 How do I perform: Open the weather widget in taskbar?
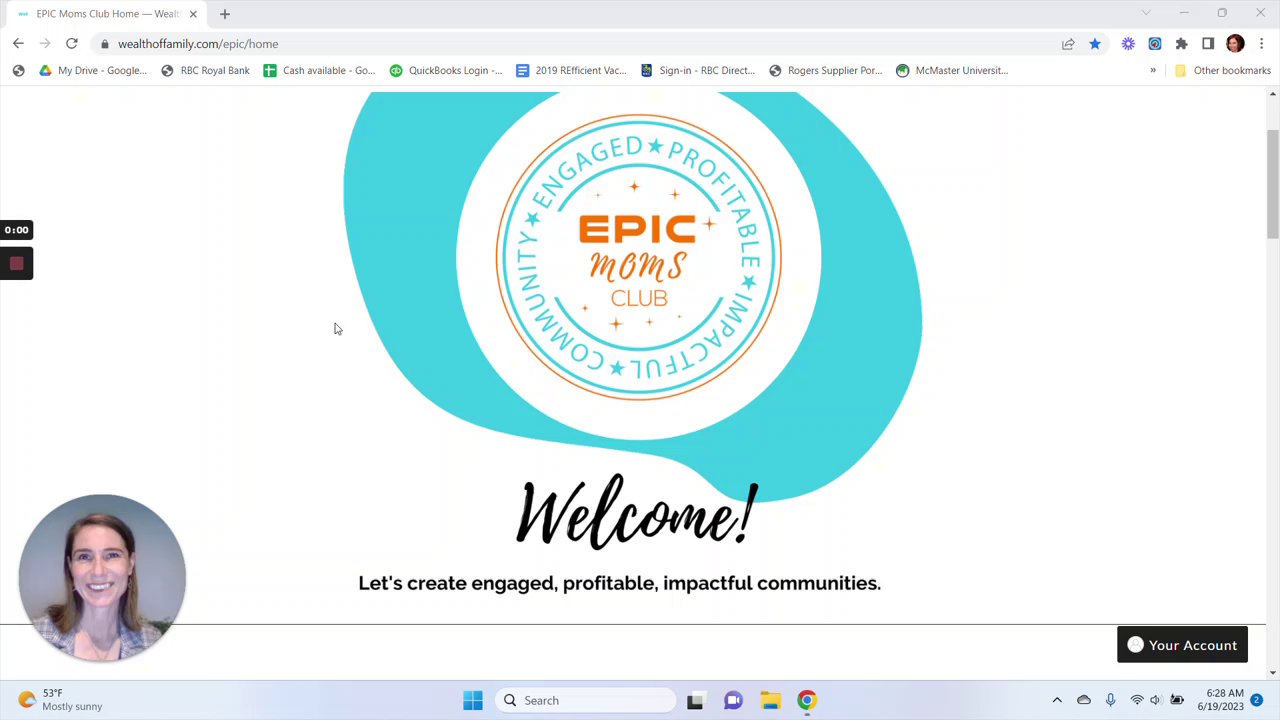tap(60, 700)
